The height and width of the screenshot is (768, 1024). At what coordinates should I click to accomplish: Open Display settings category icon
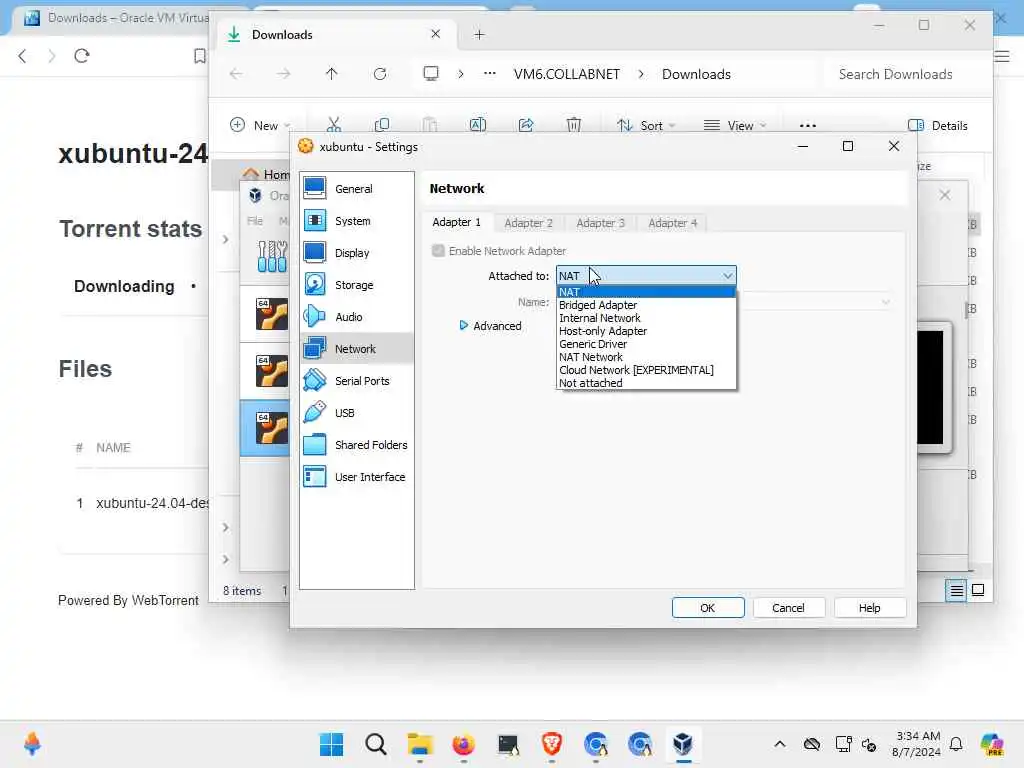[315, 253]
